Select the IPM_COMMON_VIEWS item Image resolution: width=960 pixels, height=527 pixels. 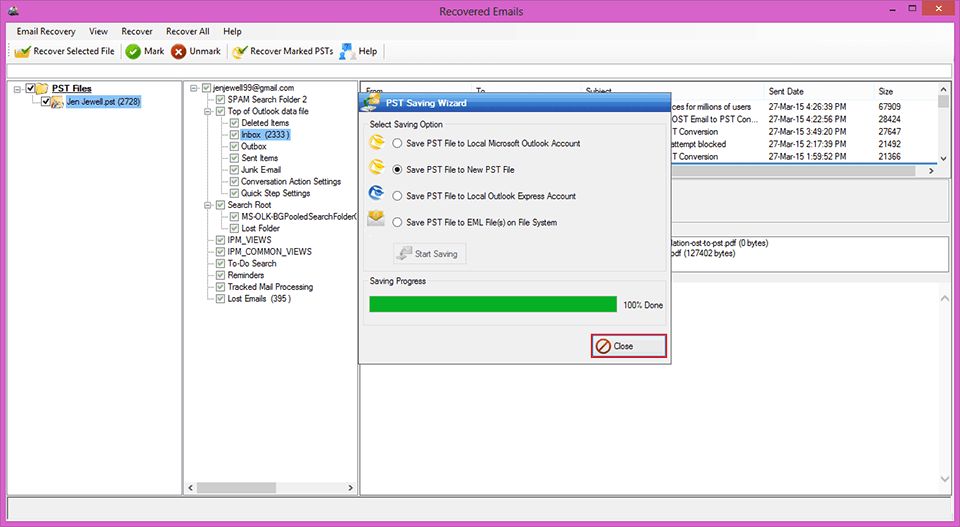click(269, 252)
